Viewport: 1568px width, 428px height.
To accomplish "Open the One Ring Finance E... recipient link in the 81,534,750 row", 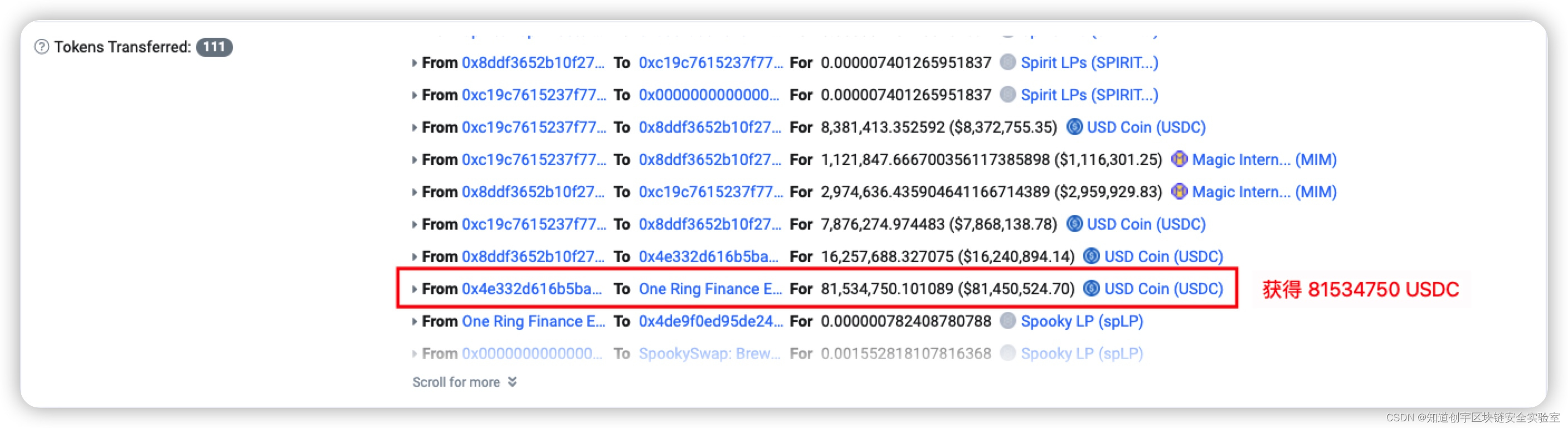I will point(710,289).
